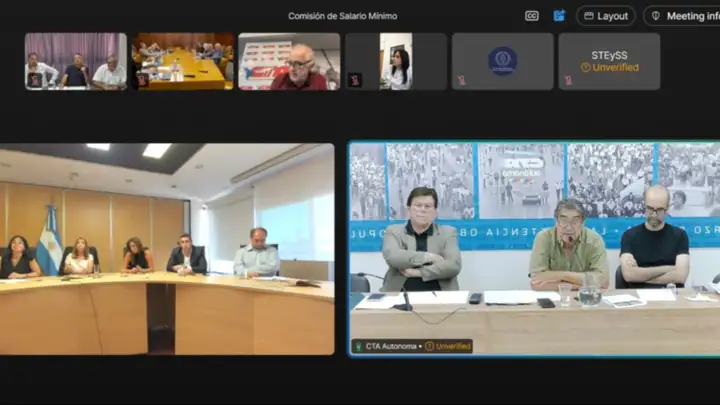Open the Meeting info panel
Viewport: 720px width, 405px height.
(684, 16)
